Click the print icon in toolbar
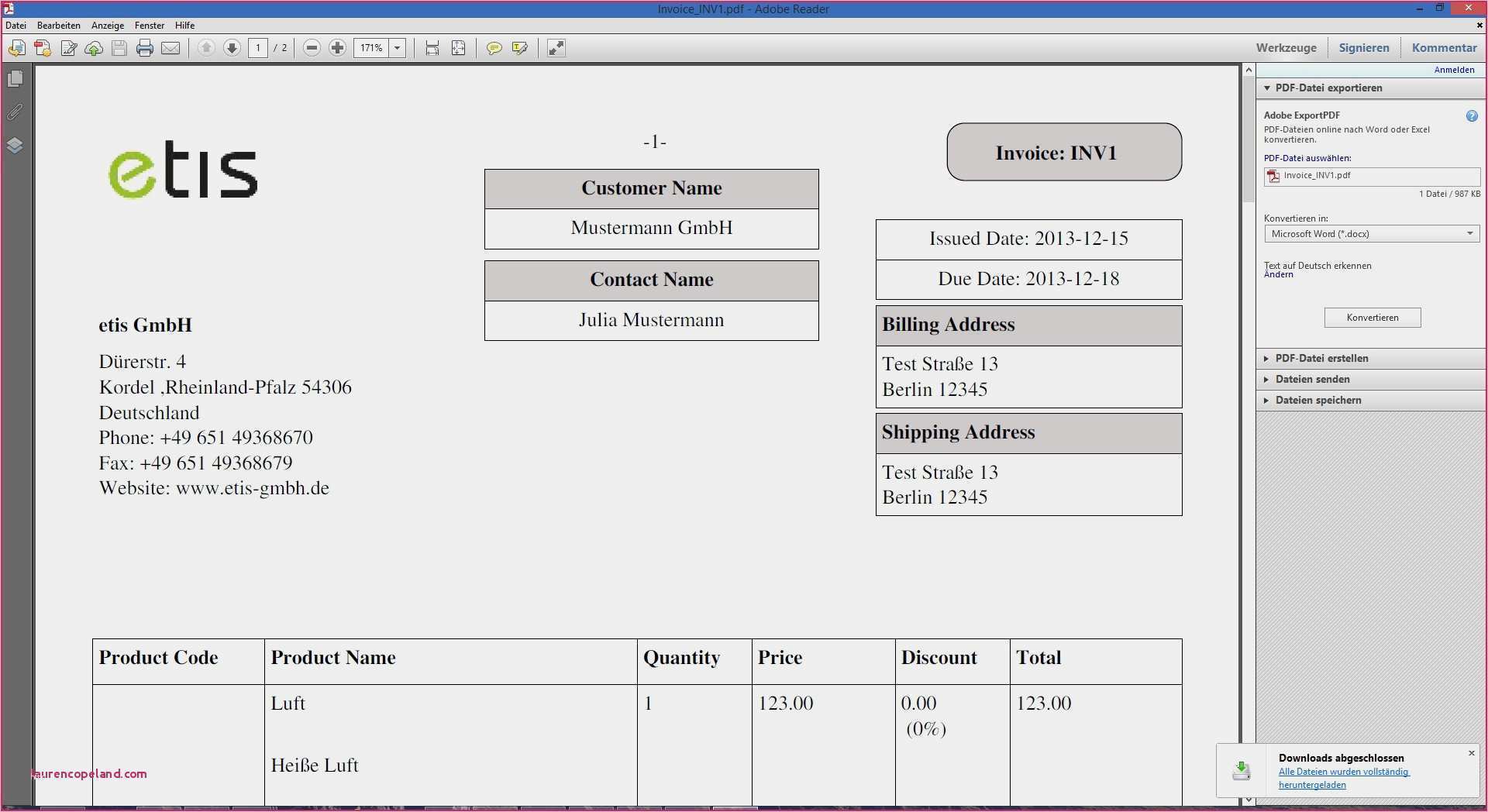This screenshot has width=1488, height=812. pos(145,48)
